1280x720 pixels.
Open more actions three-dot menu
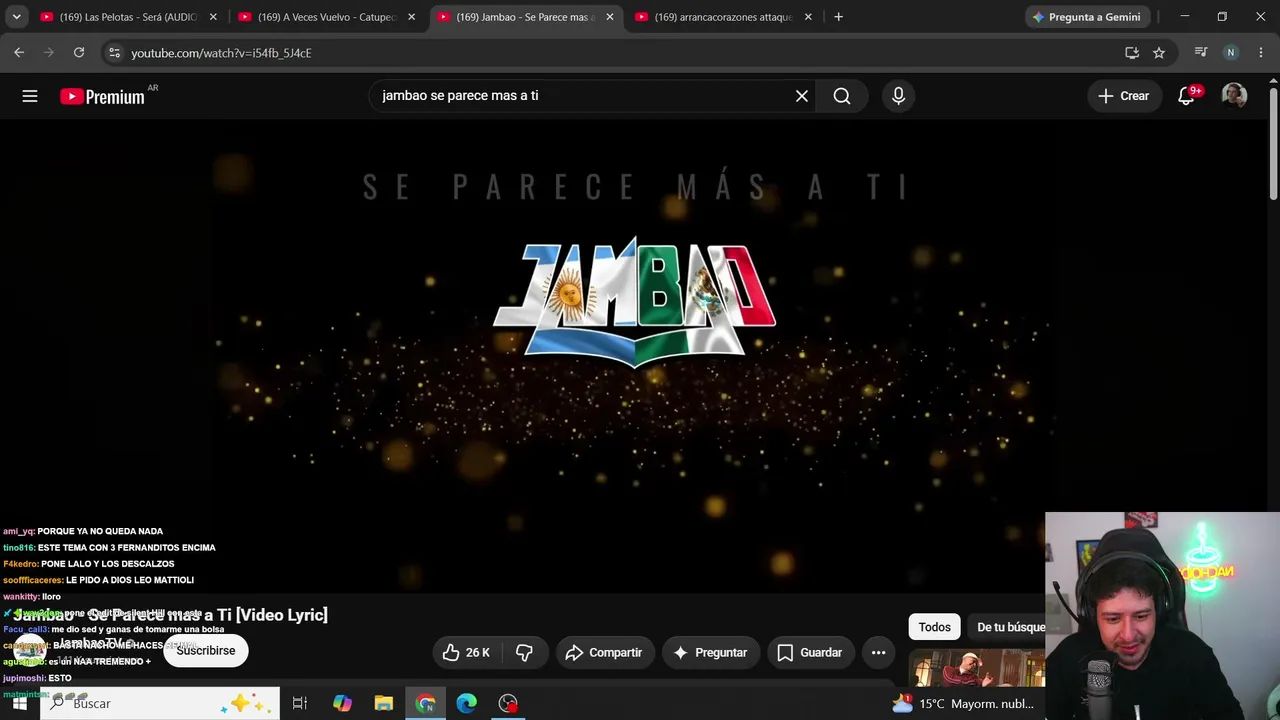pyautogui.click(x=878, y=653)
